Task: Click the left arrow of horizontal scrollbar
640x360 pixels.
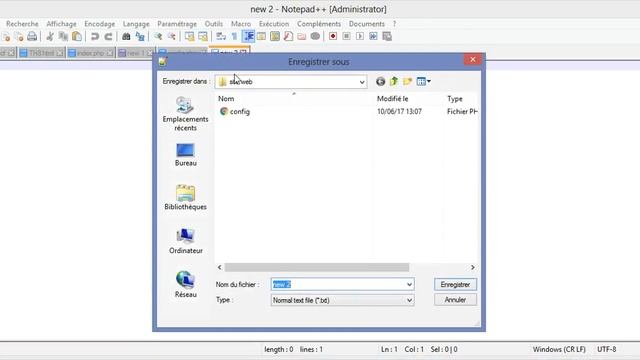Action: 220,267
